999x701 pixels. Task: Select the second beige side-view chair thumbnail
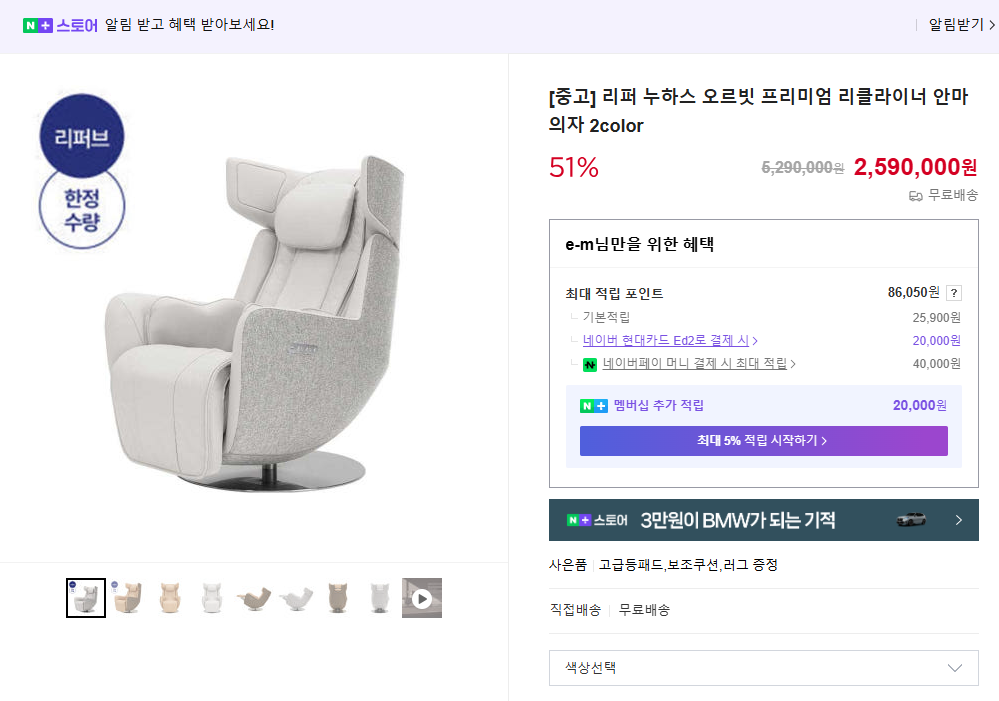(x=128, y=598)
